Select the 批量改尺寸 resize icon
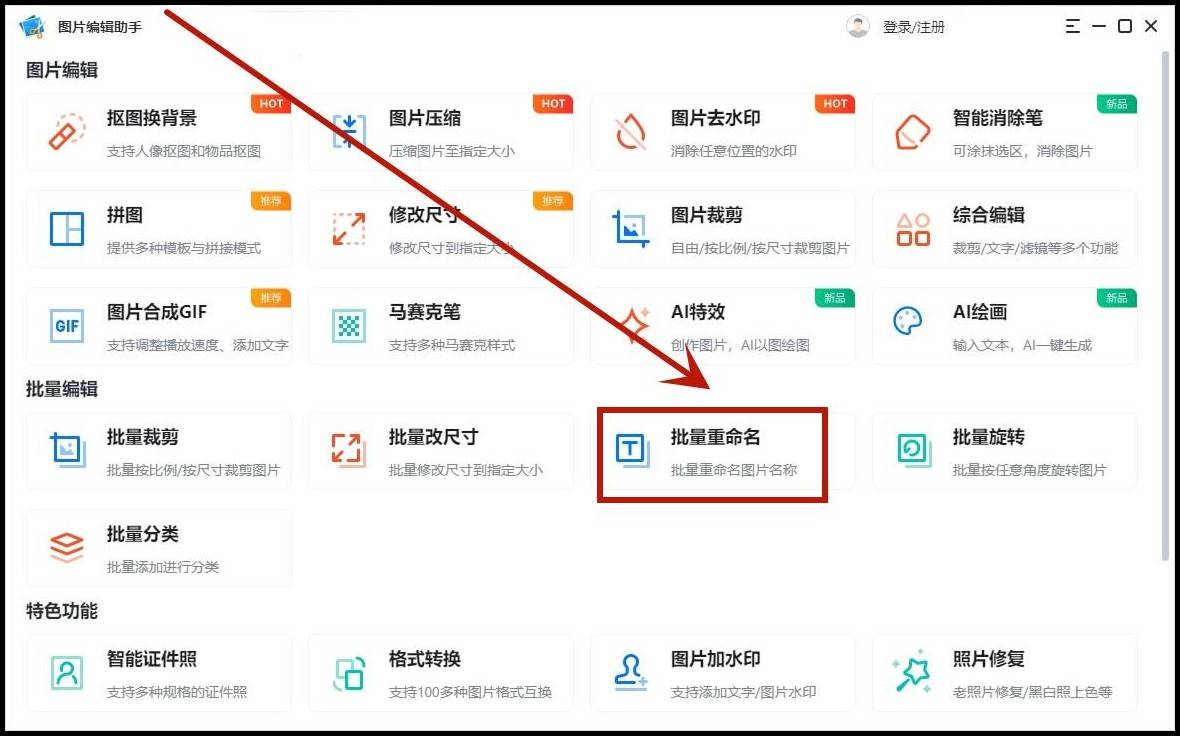Image resolution: width=1180 pixels, height=736 pixels. coord(348,450)
